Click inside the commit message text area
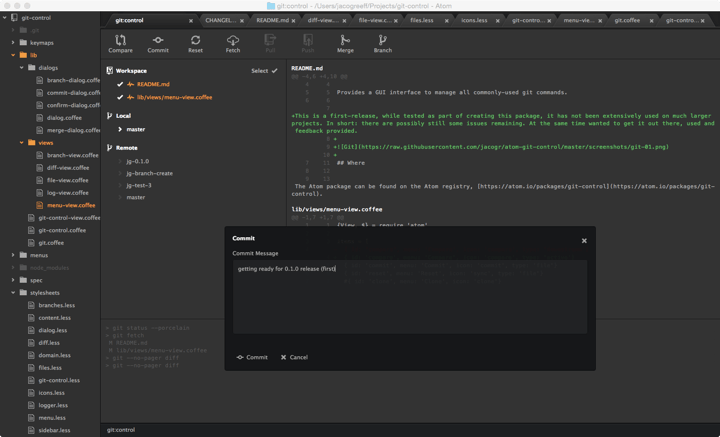 (409, 300)
